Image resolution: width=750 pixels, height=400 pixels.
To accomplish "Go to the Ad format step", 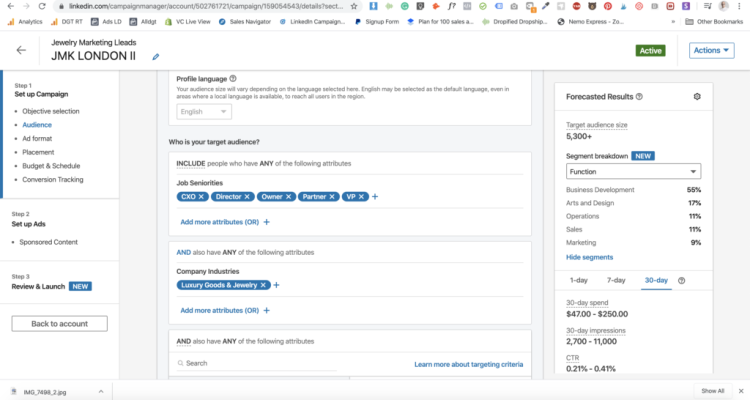I will click(x=37, y=139).
